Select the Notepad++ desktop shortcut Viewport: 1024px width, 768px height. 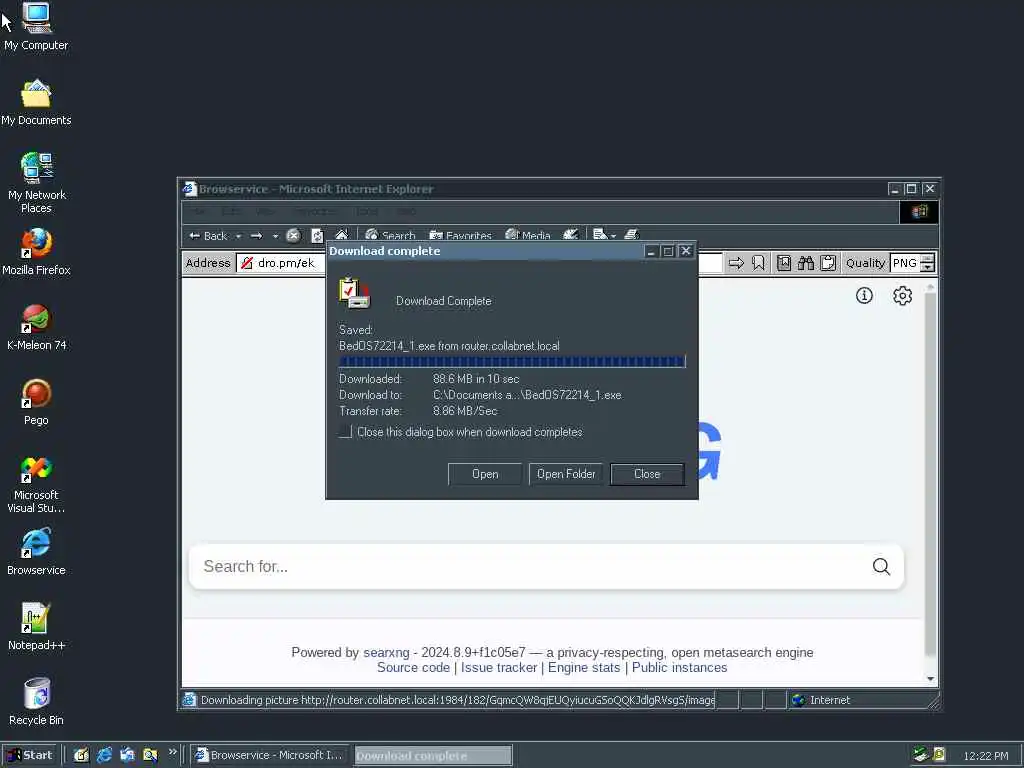coord(37,627)
